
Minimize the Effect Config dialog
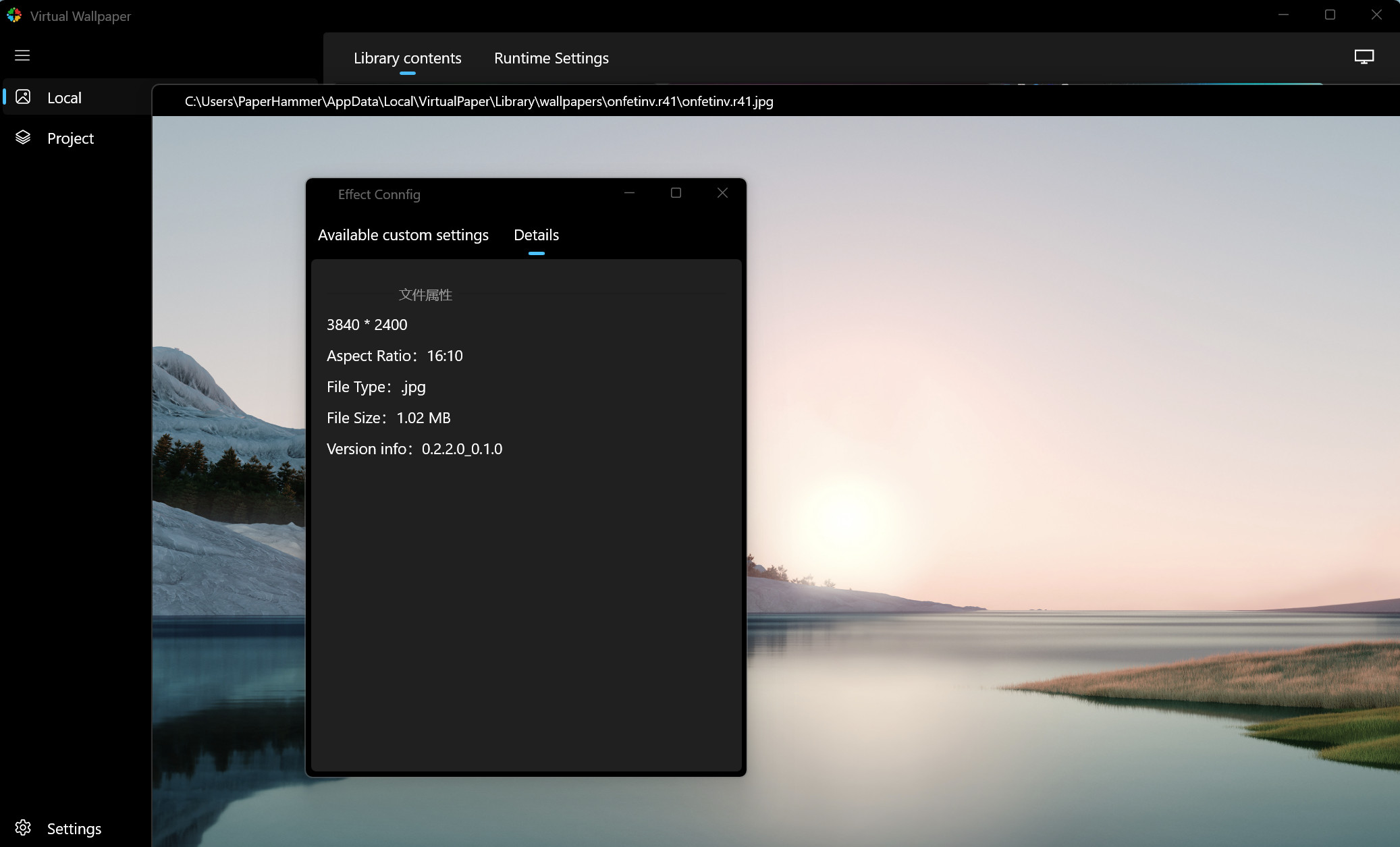629,193
